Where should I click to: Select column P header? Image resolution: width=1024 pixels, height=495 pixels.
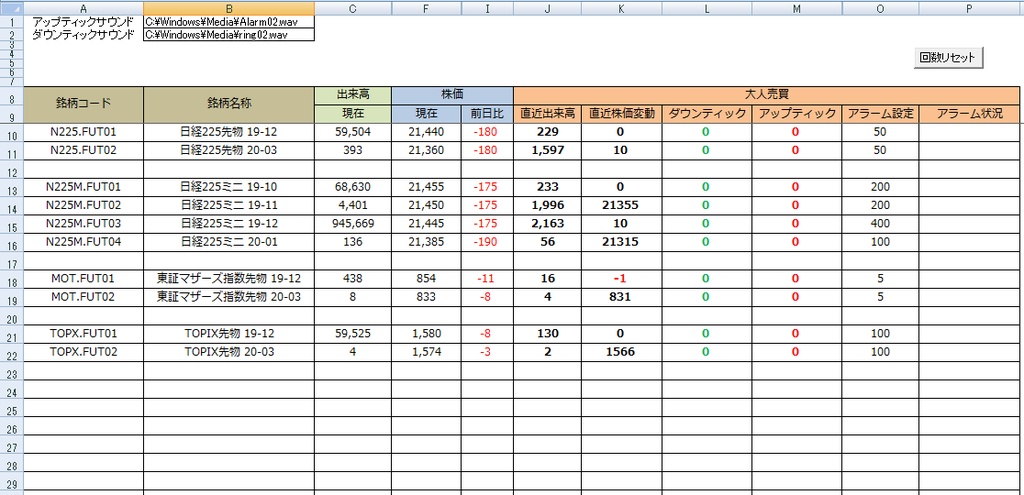969,8
